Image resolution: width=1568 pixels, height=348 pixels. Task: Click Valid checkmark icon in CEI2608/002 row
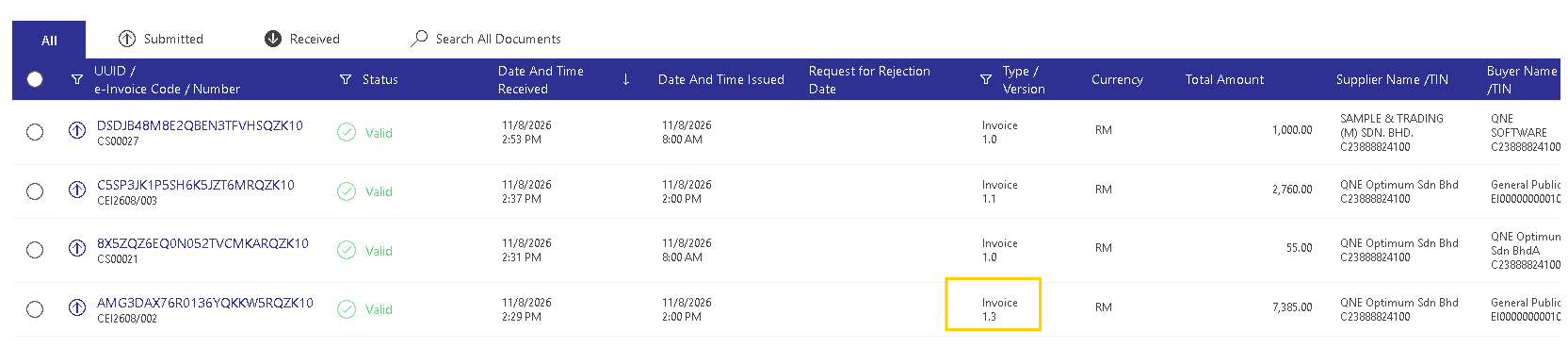347,309
